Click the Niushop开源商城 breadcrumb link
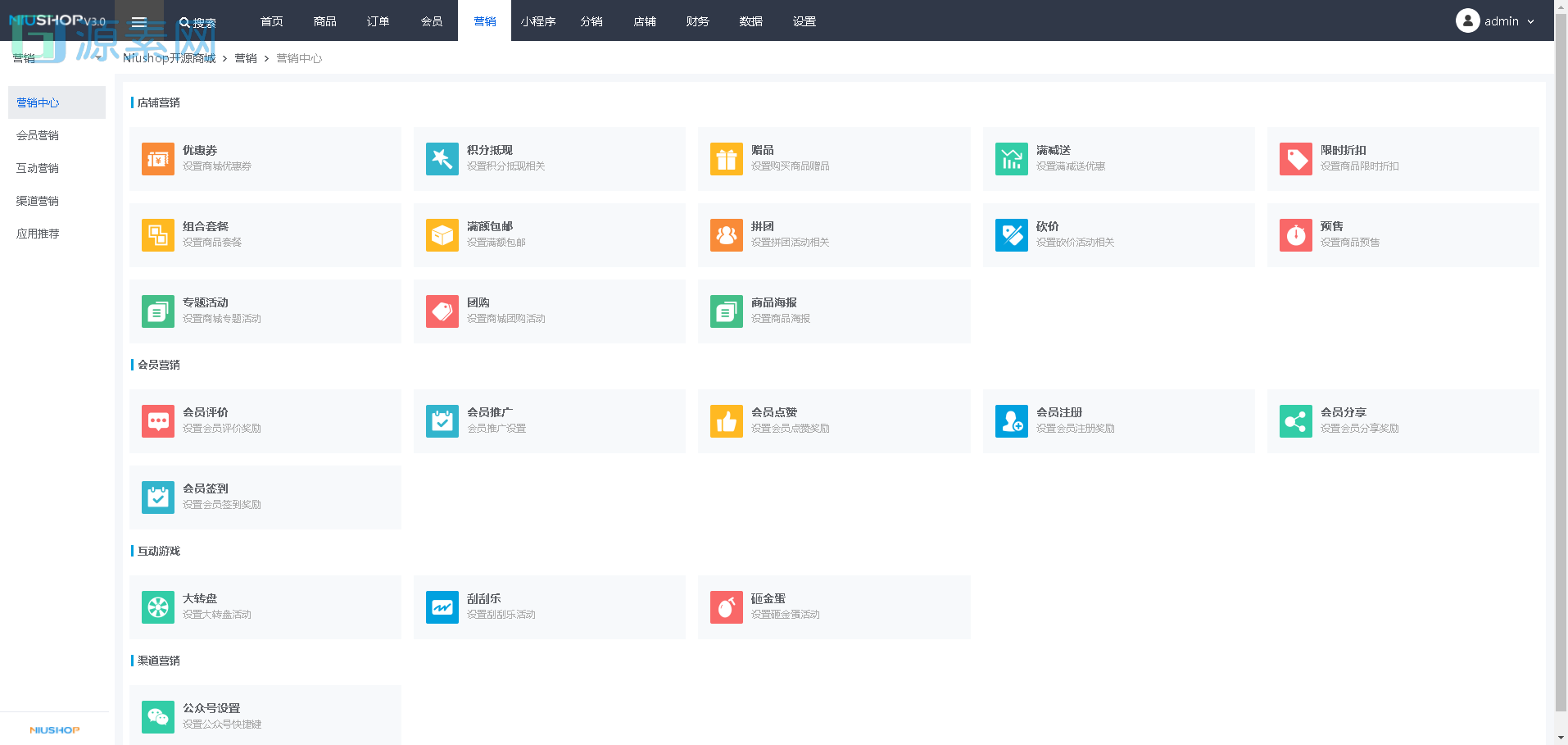 point(169,58)
